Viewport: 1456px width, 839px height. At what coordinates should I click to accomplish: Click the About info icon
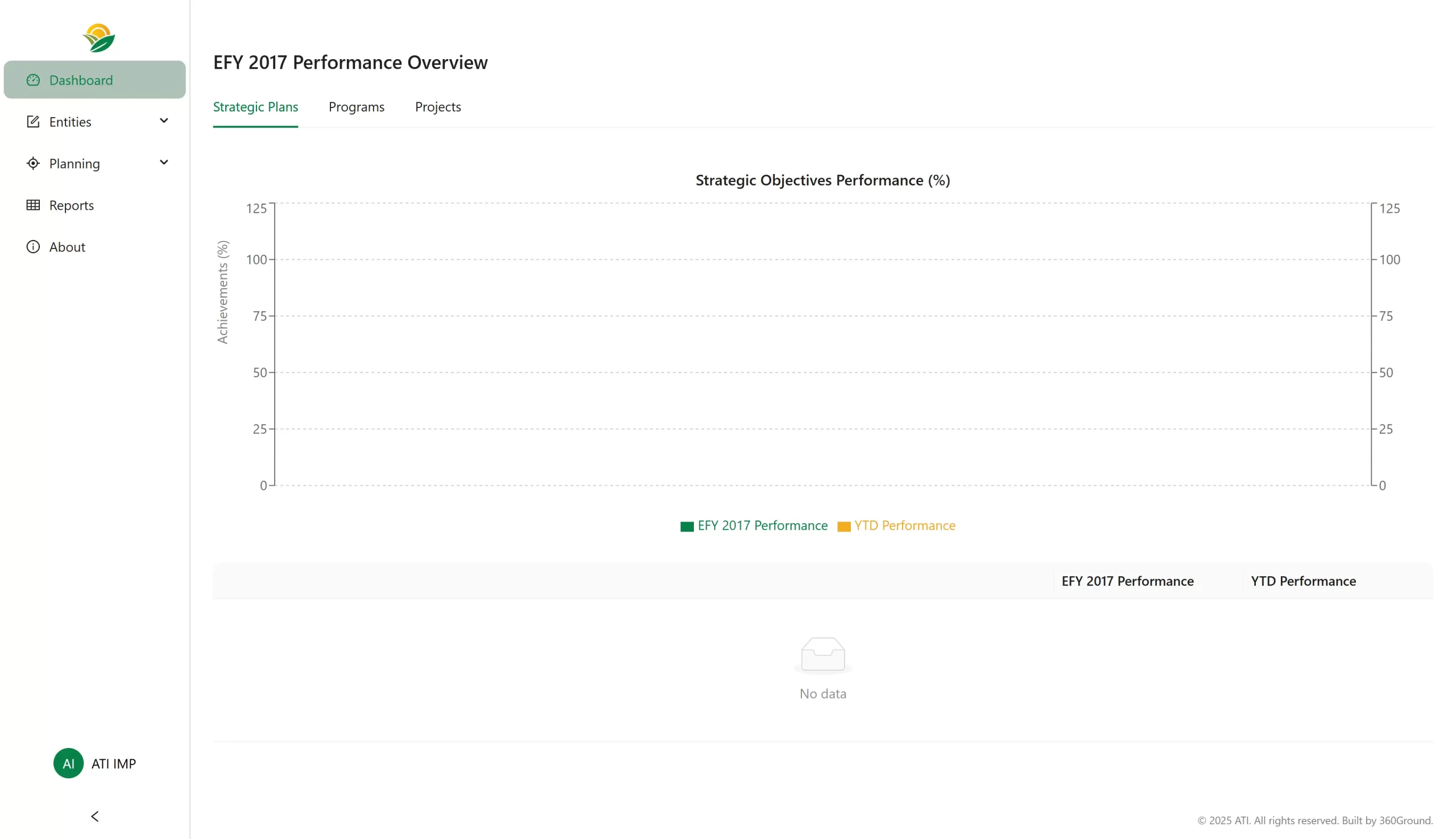tap(33, 247)
